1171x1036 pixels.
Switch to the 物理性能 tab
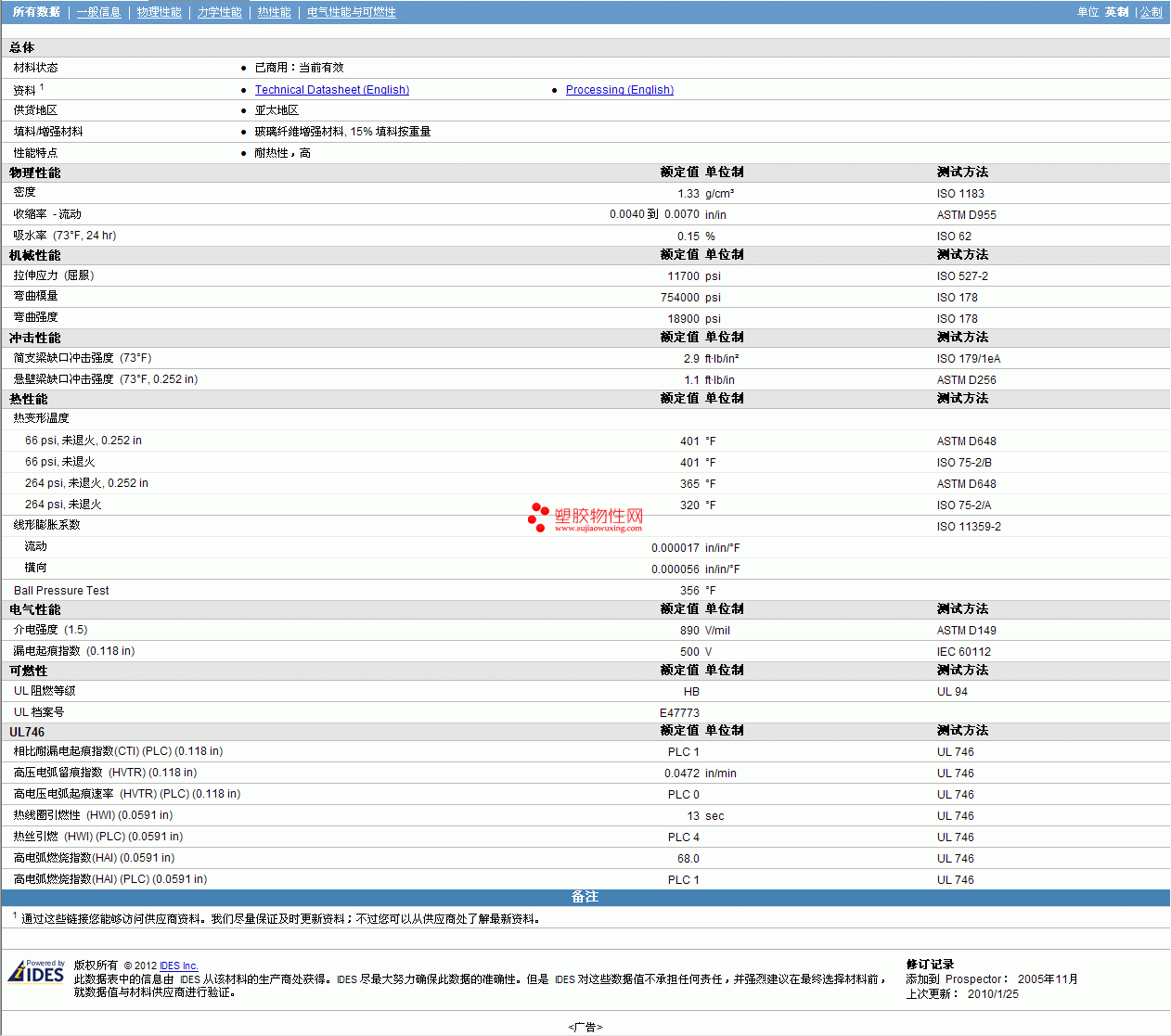coord(159,12)
